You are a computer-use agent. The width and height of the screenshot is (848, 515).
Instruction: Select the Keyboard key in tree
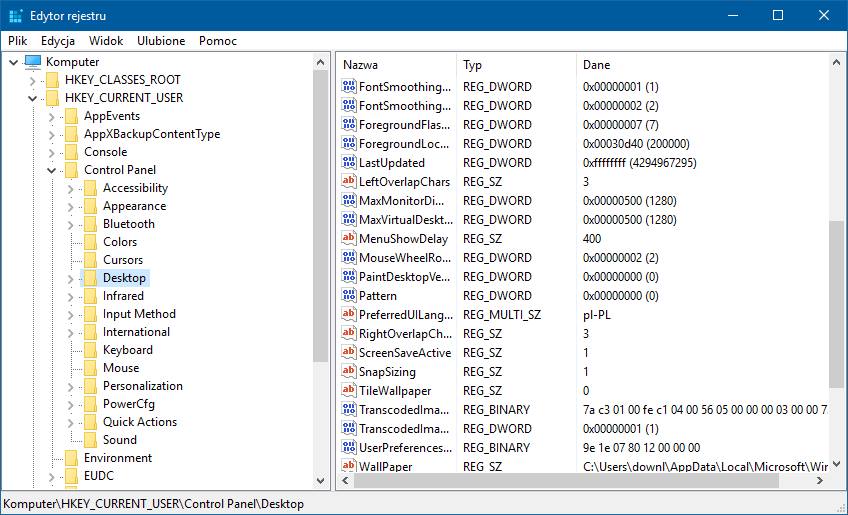pyautogui.click(x=128, y=350)
